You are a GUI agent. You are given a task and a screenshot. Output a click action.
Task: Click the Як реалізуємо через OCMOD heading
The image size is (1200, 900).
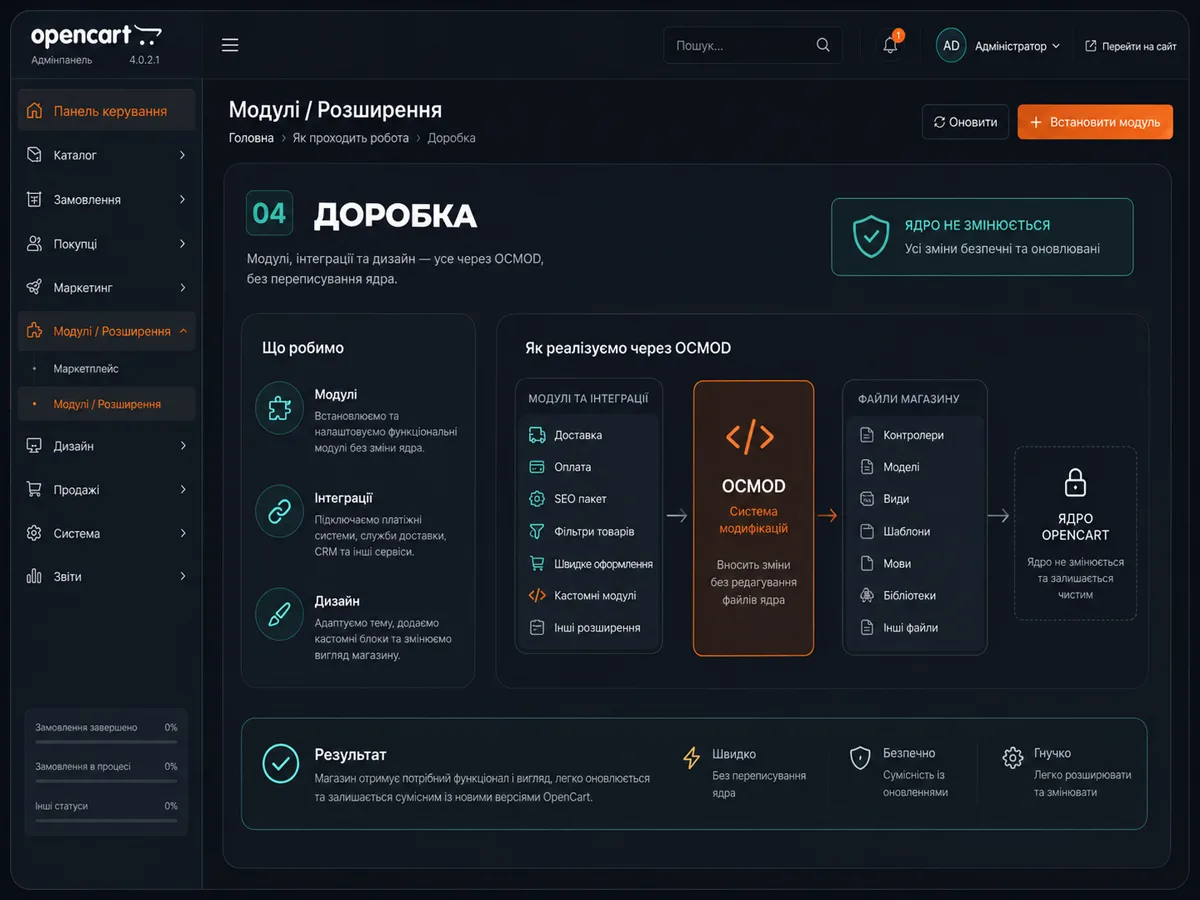[x=628, y=348]
